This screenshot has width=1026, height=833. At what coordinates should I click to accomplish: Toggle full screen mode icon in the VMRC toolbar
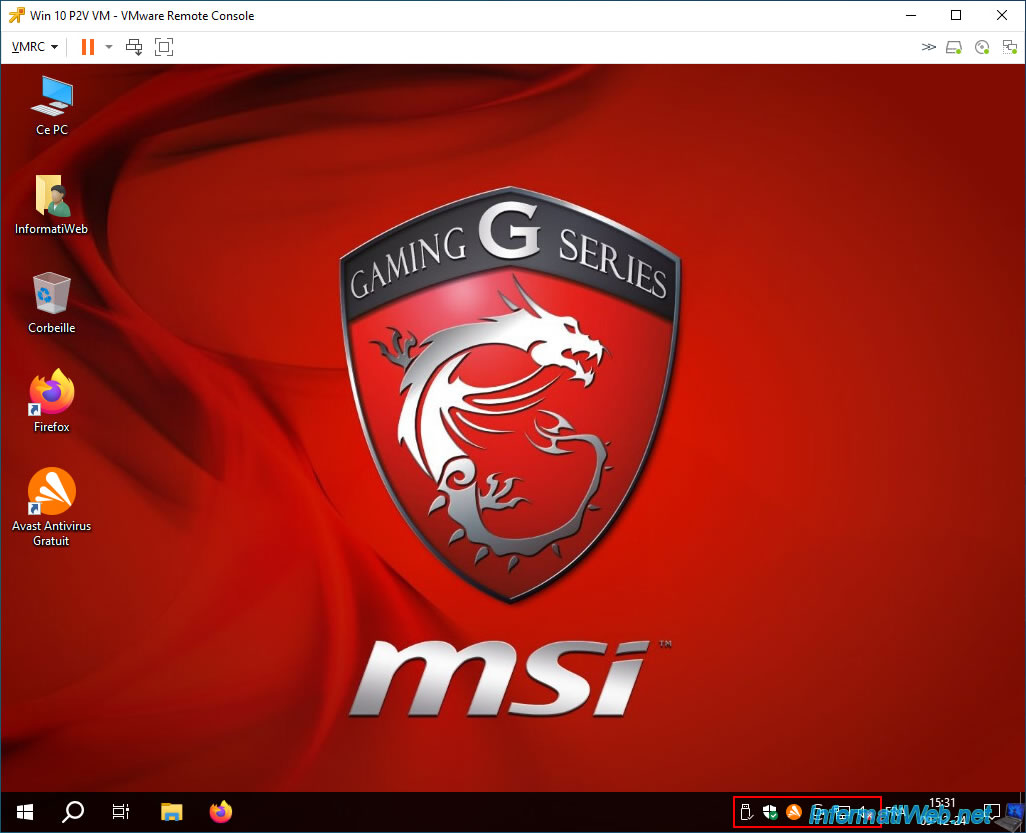164,46
